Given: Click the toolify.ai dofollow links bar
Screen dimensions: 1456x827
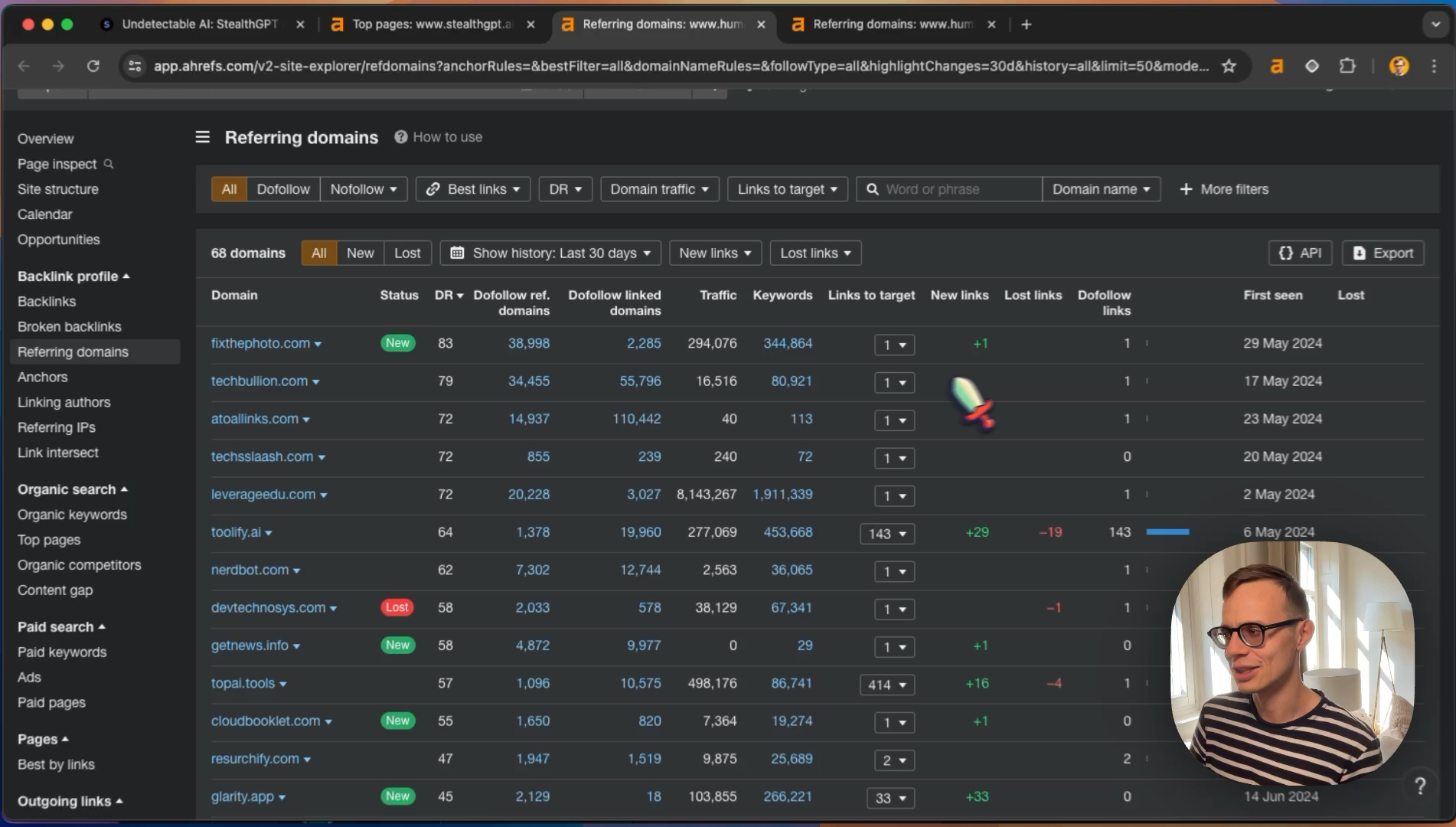Looking at the screenshot, I should pos(1167,532).
